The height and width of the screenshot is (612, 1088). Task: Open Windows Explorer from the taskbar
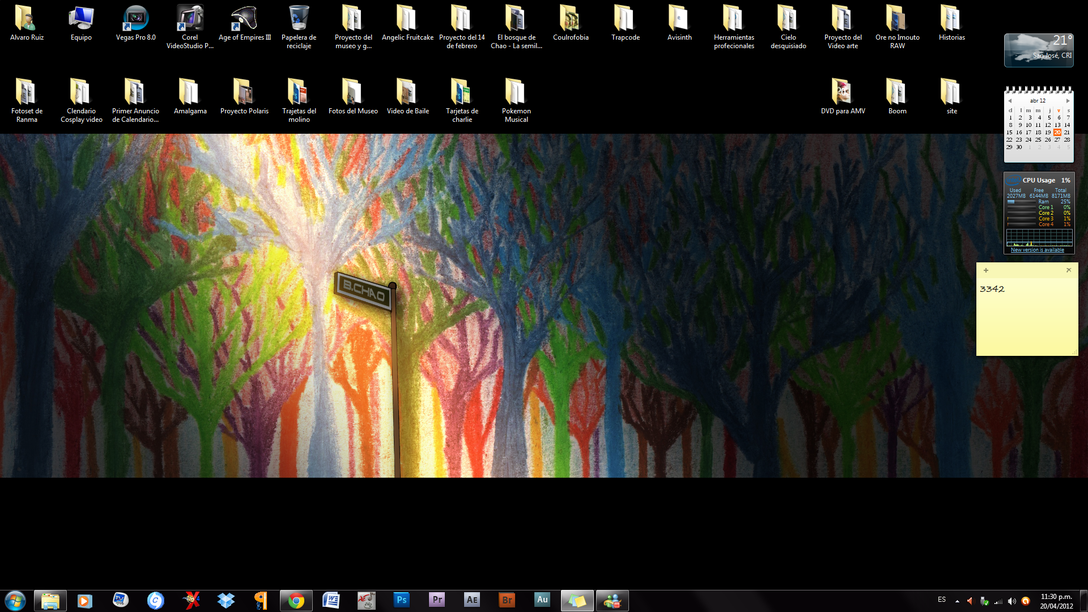click(x=50, y=600)
